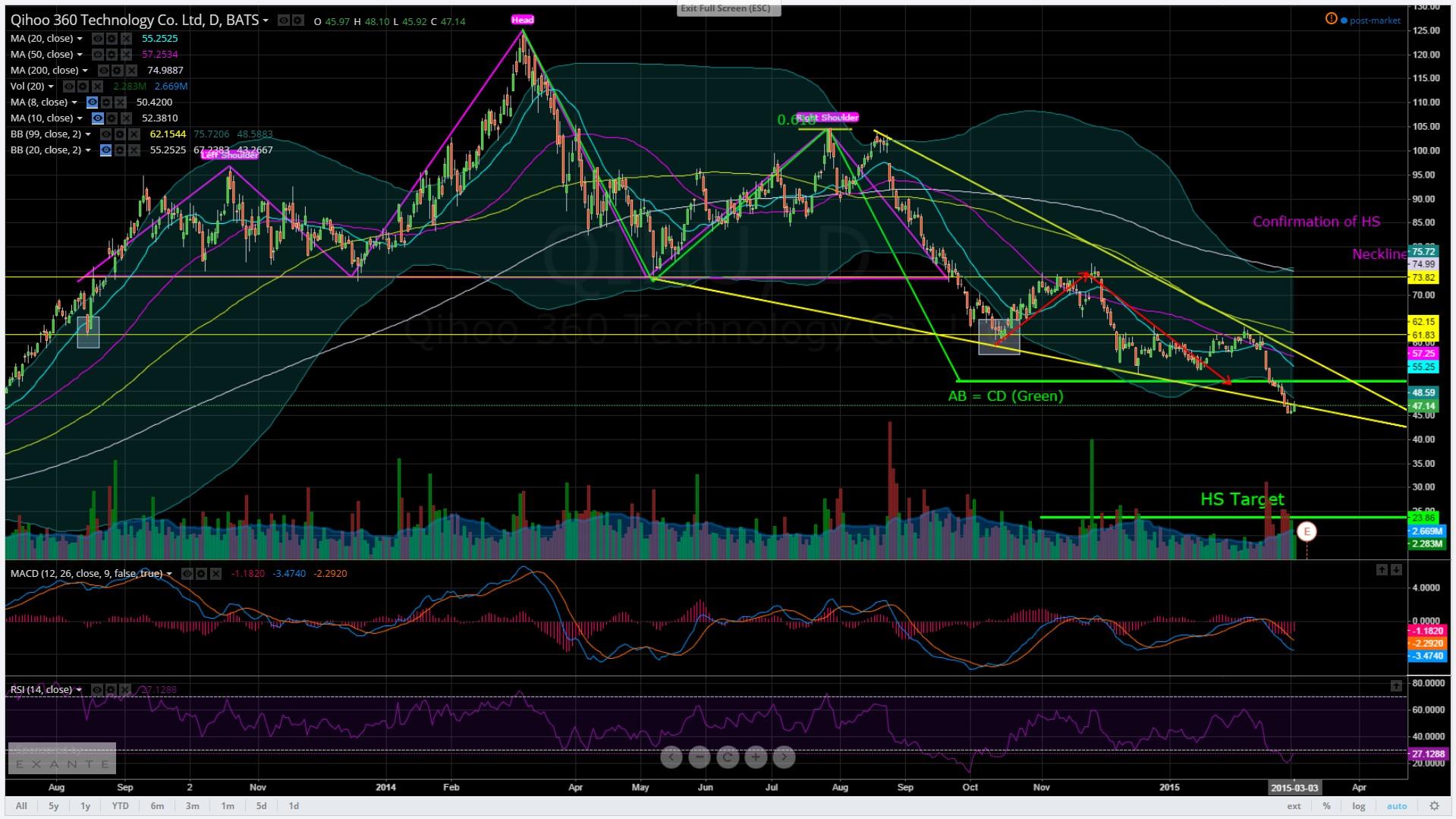Toggle visibility of MA (8, close)
This screenshot has width=1456, height=819.
tap(92, 102)
